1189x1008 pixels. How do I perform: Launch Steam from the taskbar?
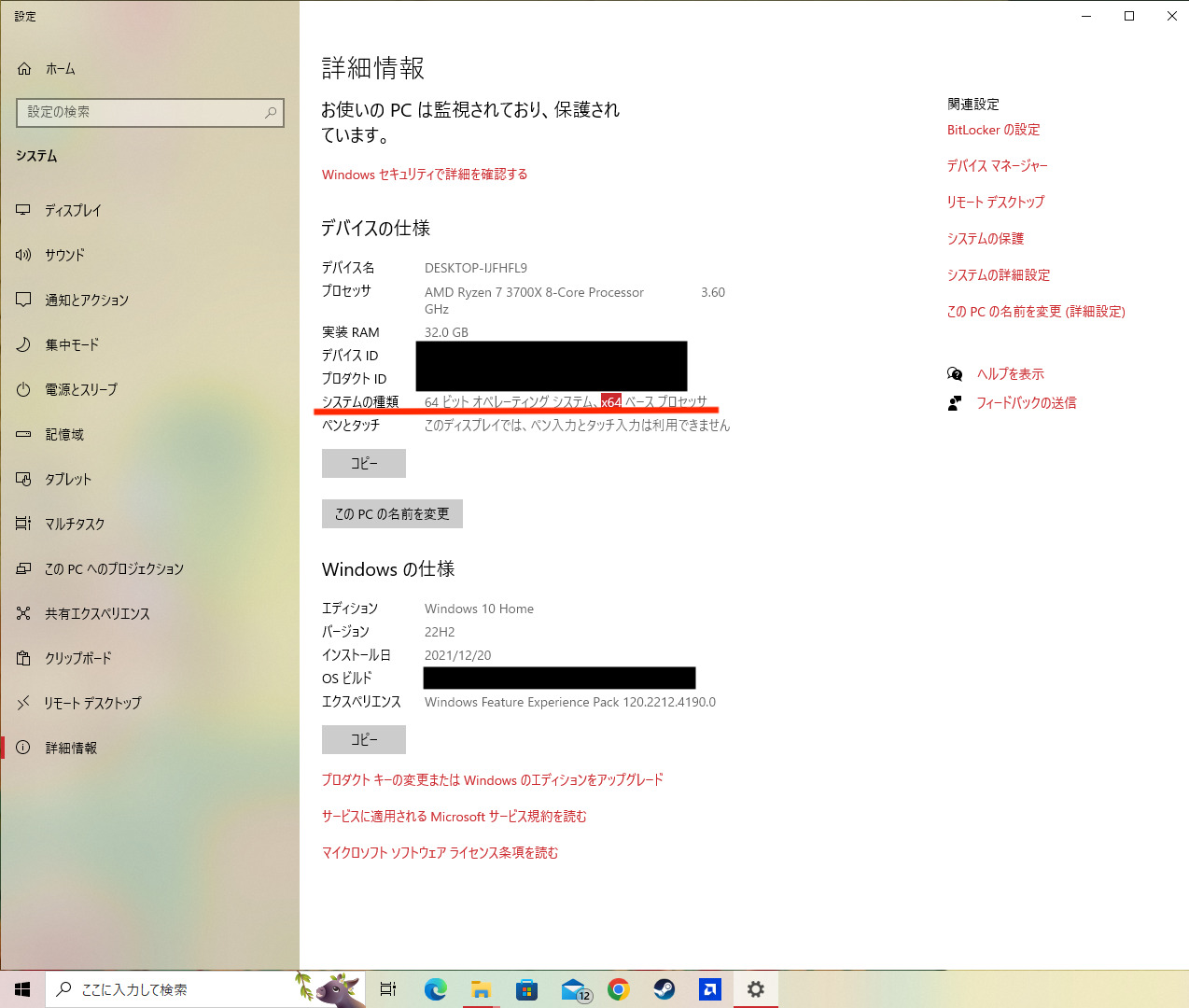point(664,988)
